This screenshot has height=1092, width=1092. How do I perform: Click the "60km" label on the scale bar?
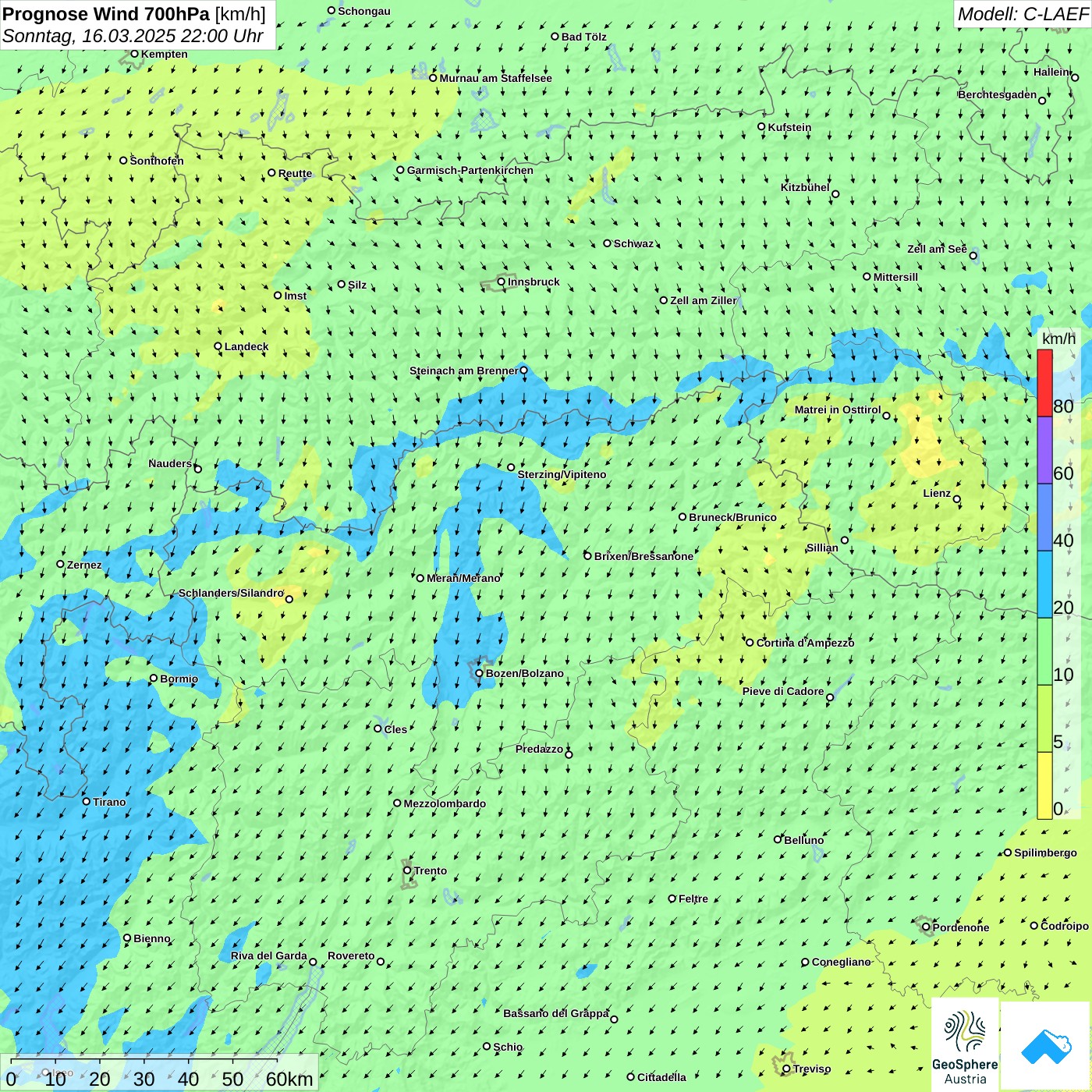(289, 1079)
